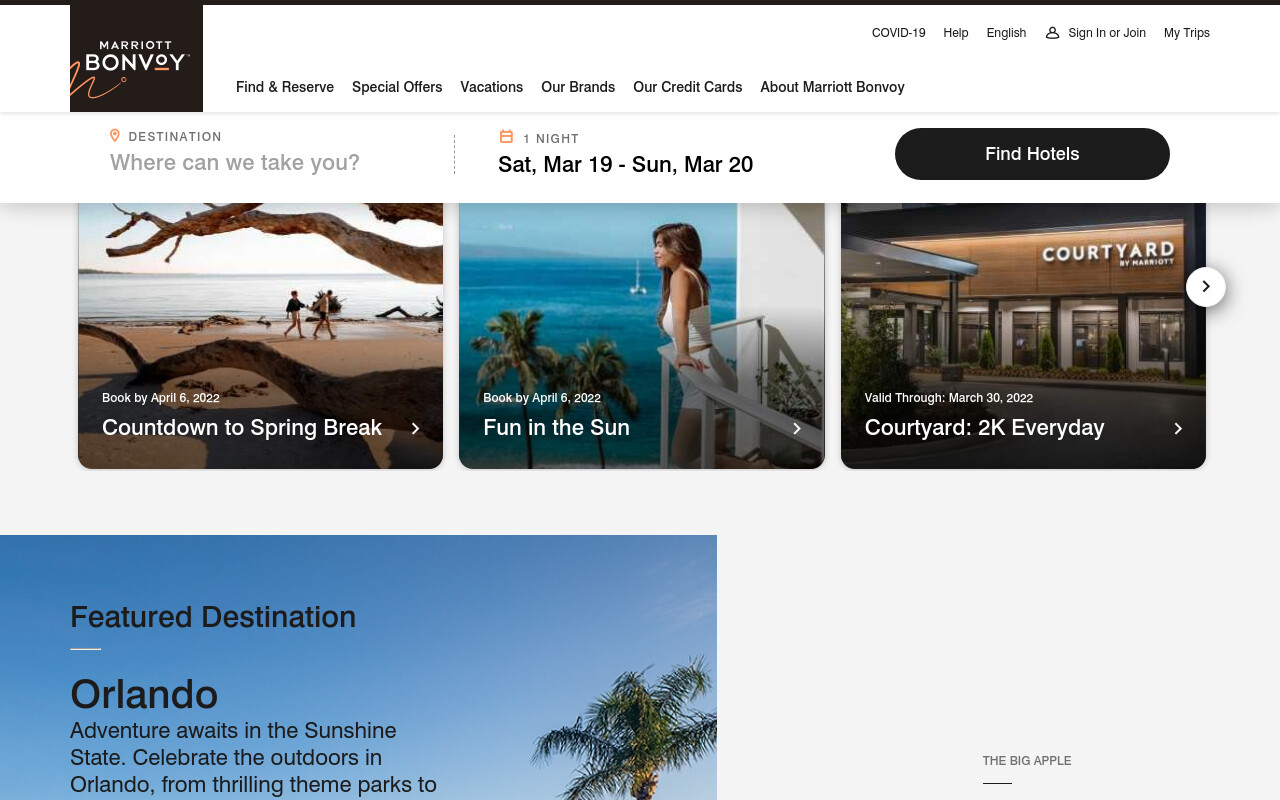
Task: Open the Vacations menu item
Action: pyautogui.click(x=492, y=87)
